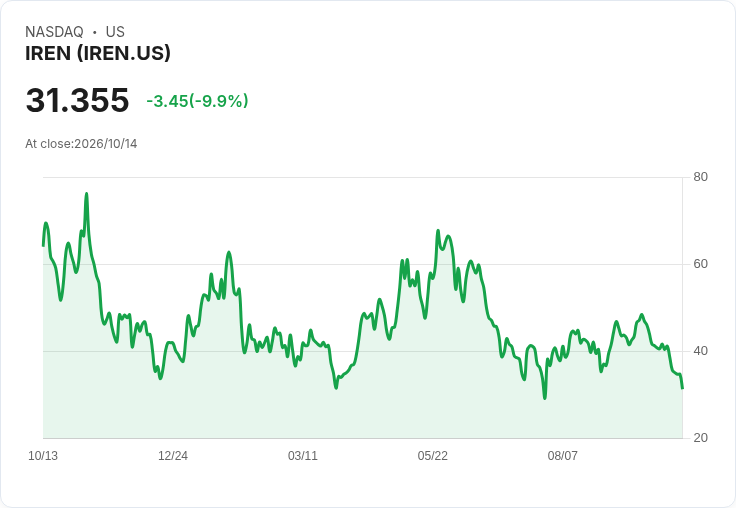This screenshot has width=736, height=508.
Task: Click the At close 2026/10/14 text
Action: coord(81,144)
